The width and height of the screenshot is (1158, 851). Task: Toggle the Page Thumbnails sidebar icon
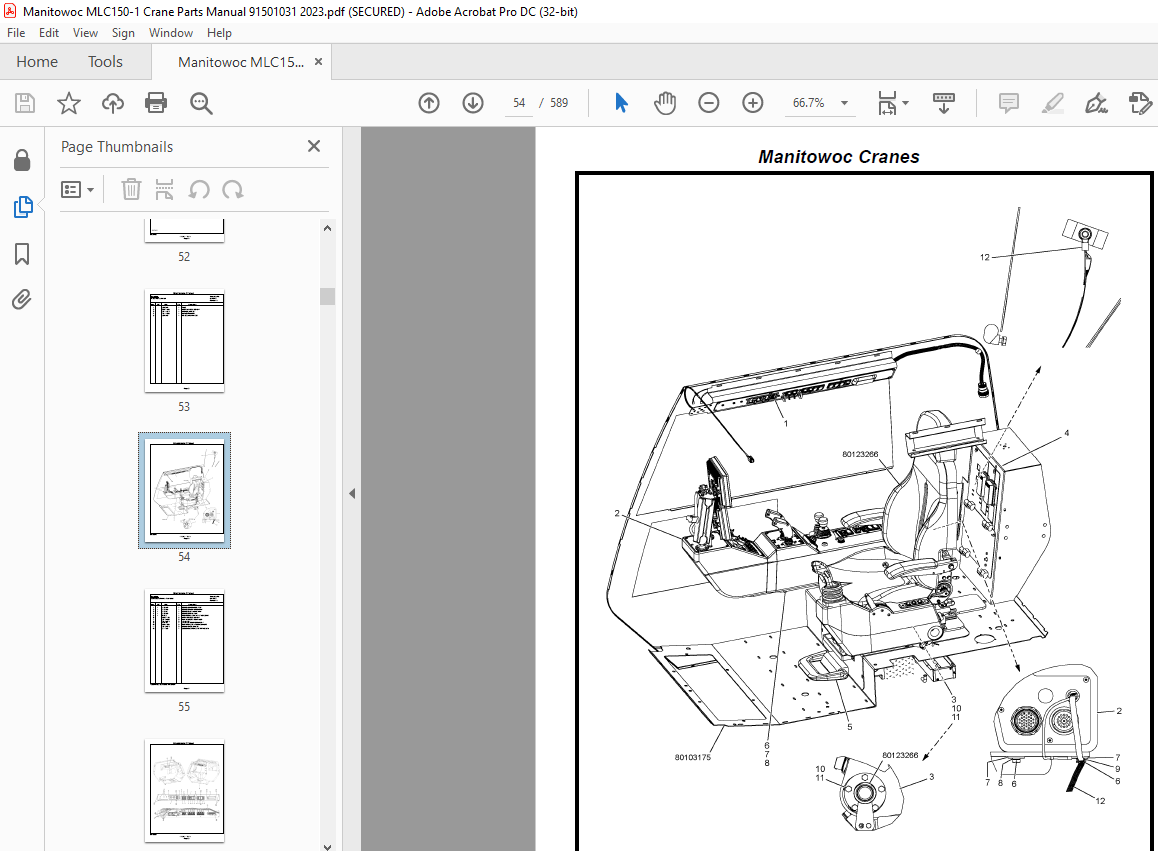click(23, 207)
